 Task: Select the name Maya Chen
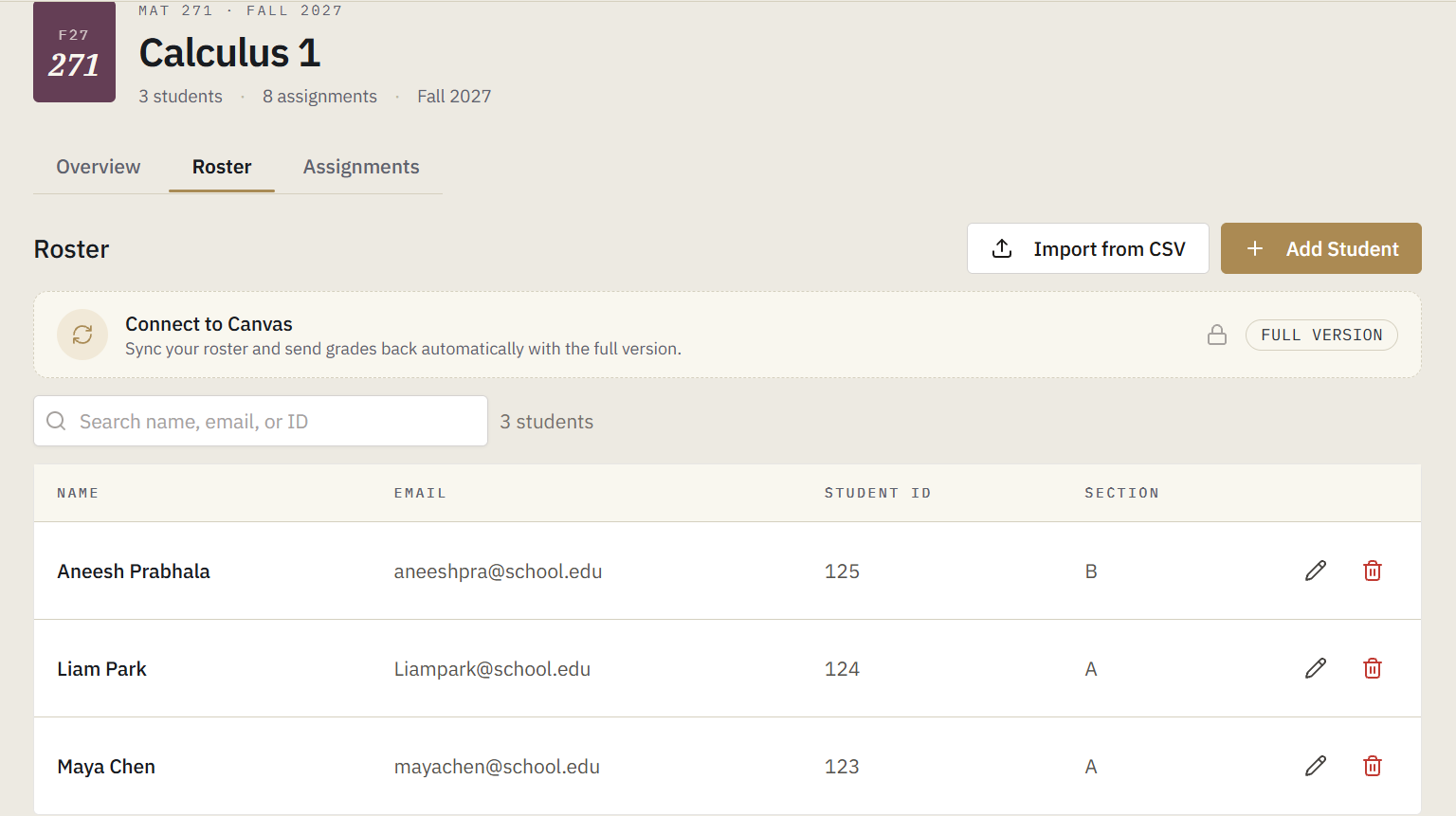tap(106, 767)
